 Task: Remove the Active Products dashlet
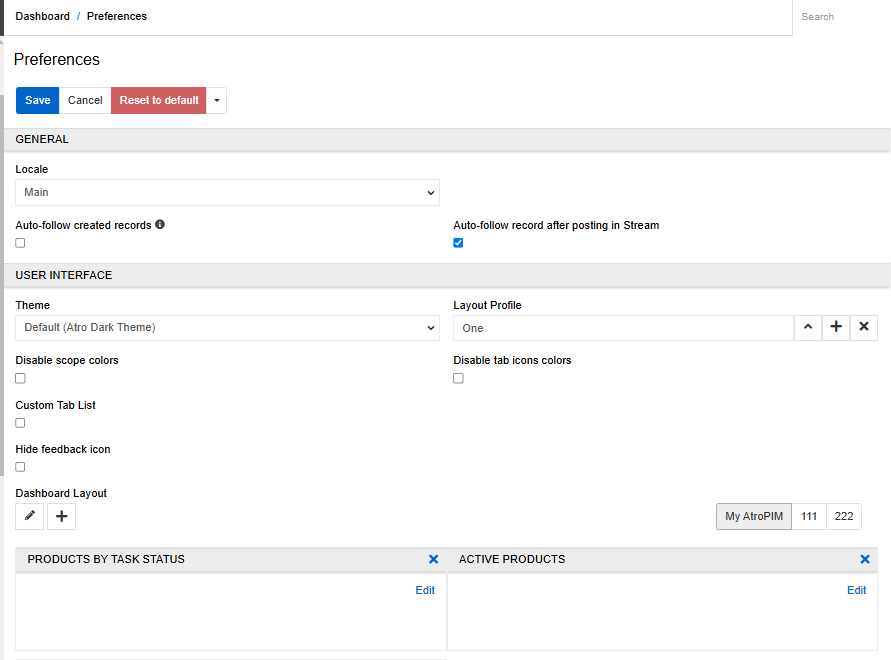coord(865,559)
